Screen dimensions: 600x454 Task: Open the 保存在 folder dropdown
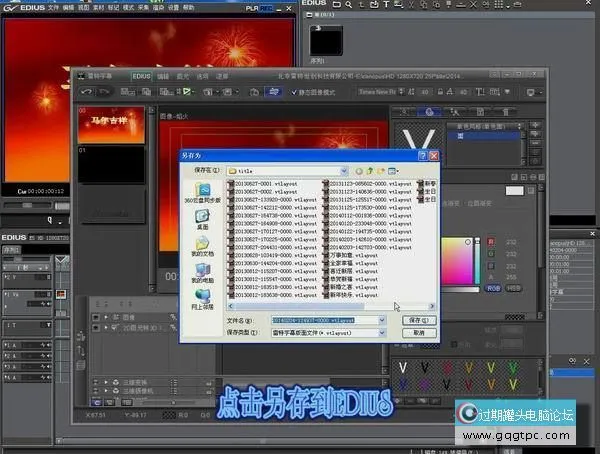[x=343, y=171]
